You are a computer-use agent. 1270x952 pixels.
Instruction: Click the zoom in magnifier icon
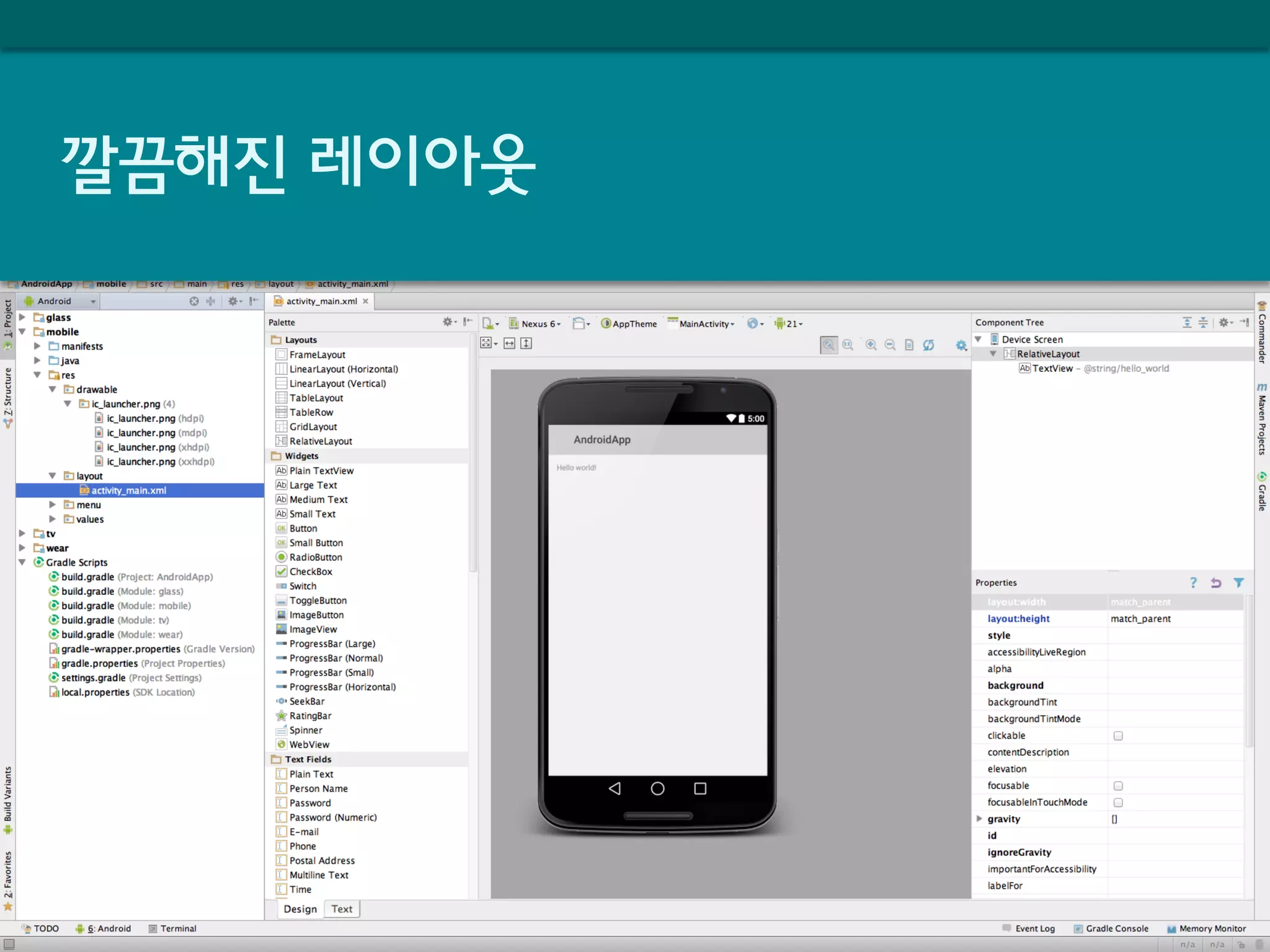(871, 345)
